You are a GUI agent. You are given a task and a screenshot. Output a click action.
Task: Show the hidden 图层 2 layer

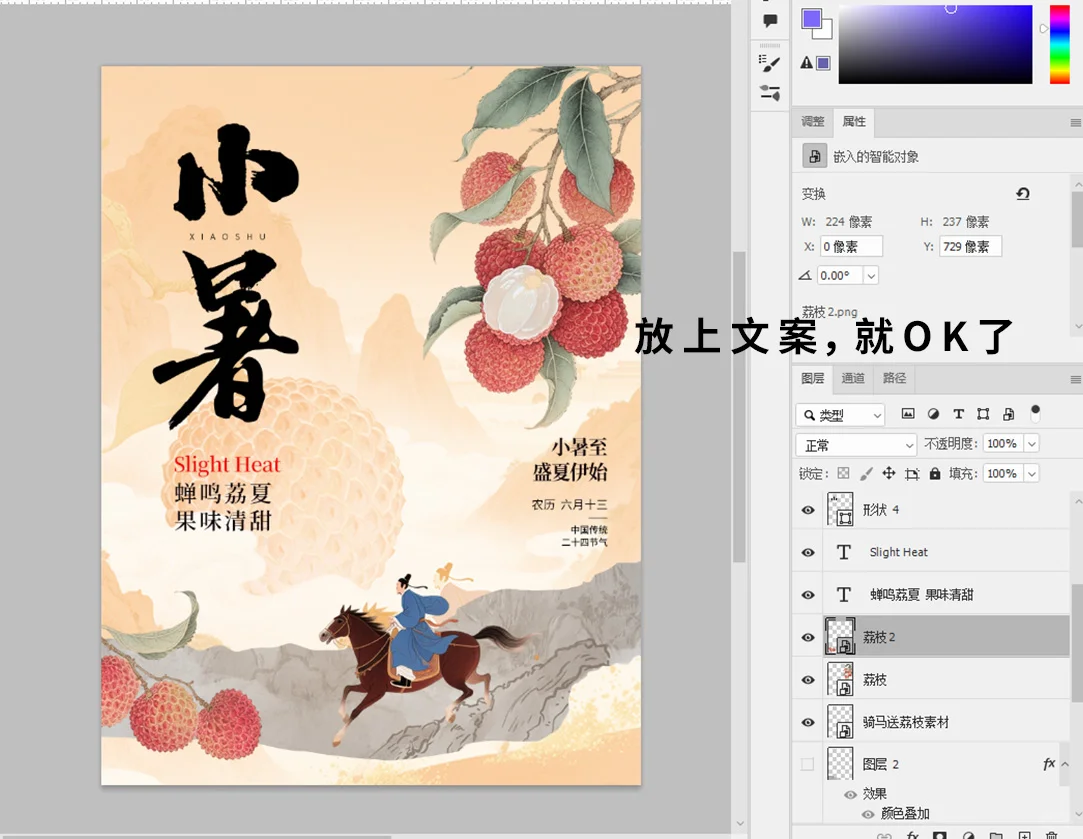tap(807, 764)
